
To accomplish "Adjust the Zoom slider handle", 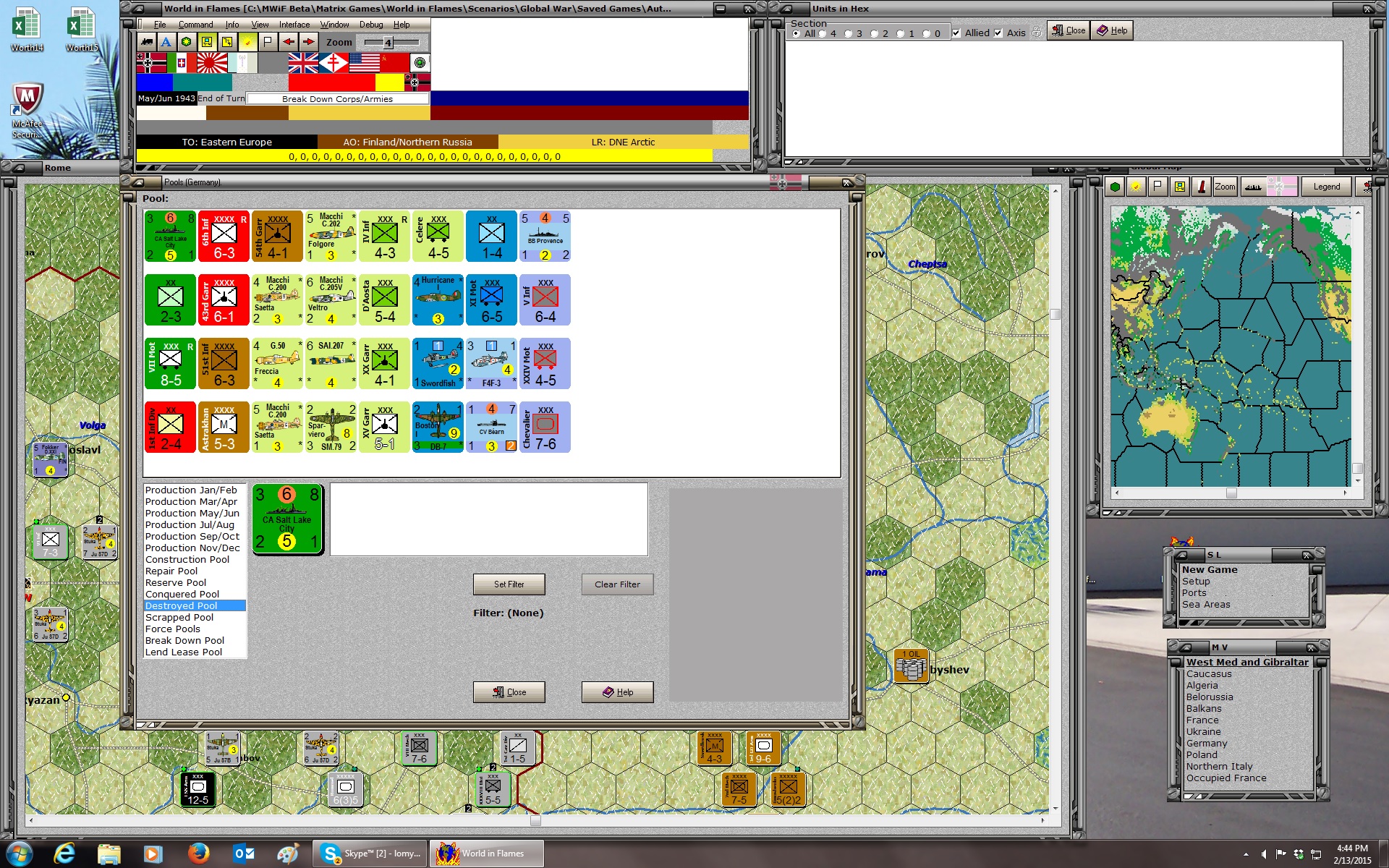I will click(x=388, y=43).
